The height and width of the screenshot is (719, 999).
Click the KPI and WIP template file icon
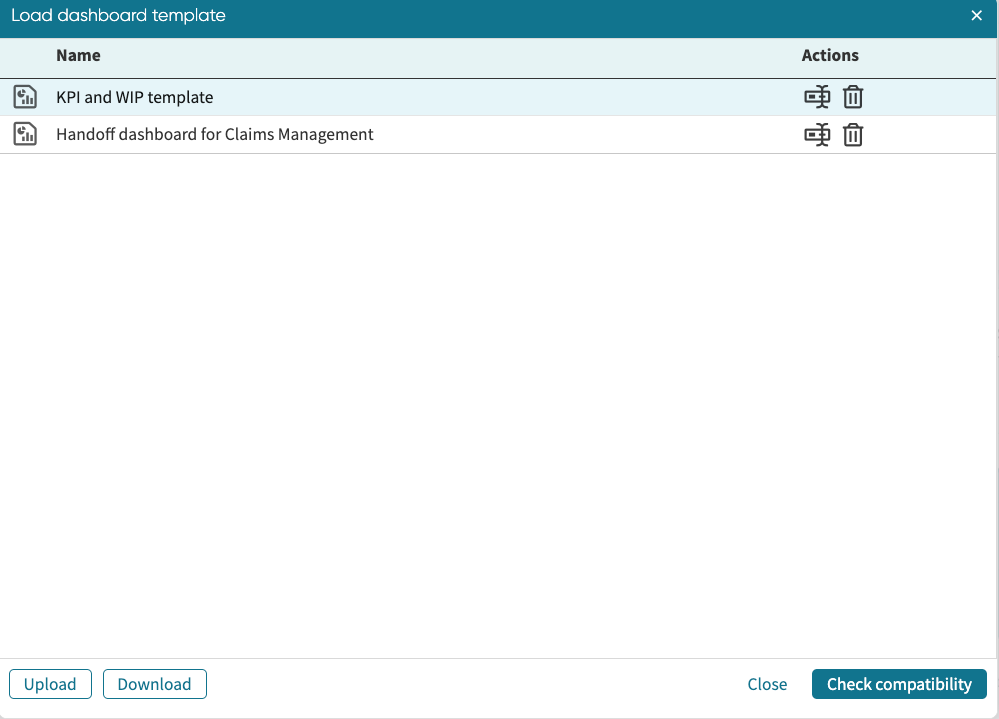point(25,97)
